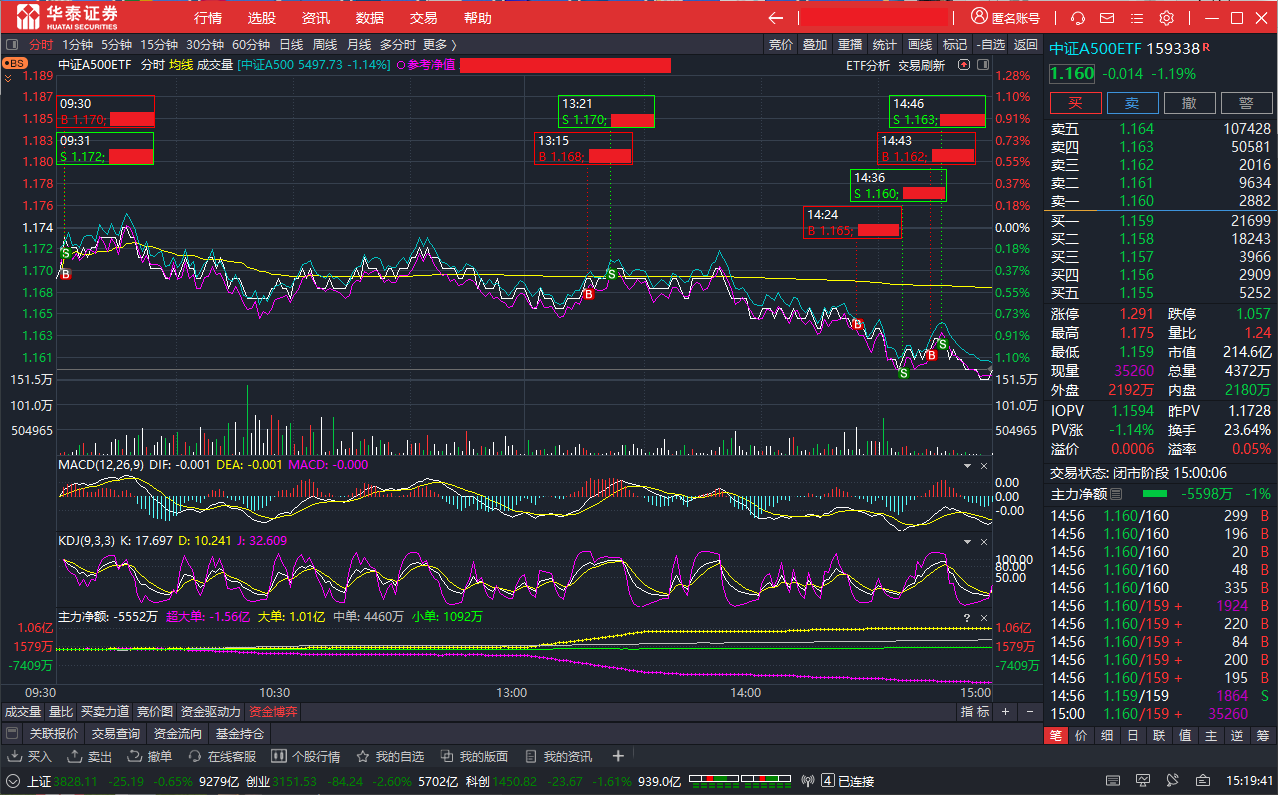The image size is (1278, 795).
Task: Click the back arrow in title bar
Action: pyautogui.click(x=776, y=18)
